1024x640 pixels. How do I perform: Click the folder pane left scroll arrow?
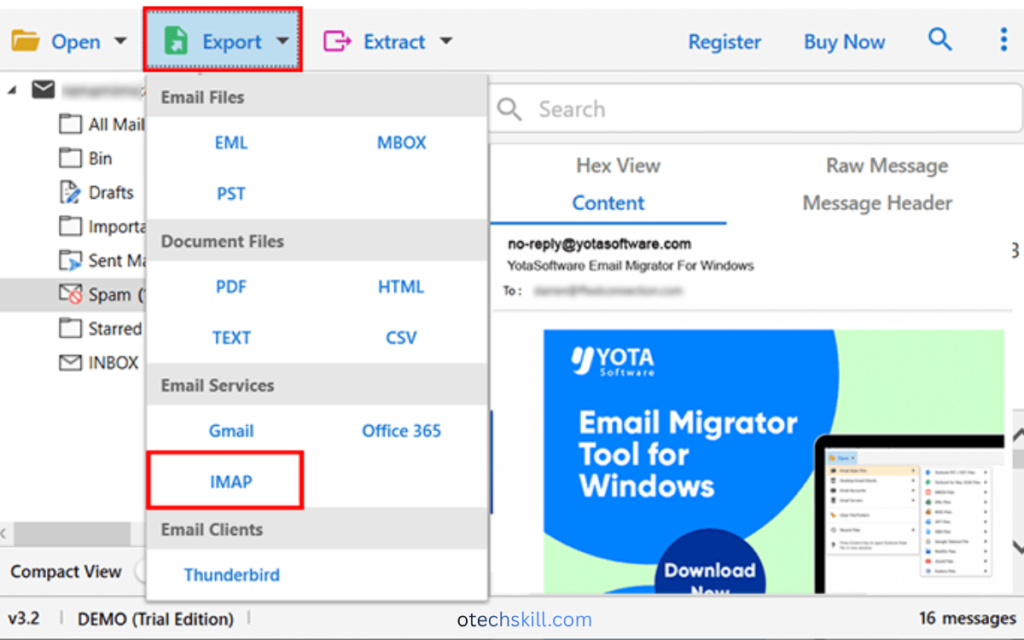(x=4, y=534)
